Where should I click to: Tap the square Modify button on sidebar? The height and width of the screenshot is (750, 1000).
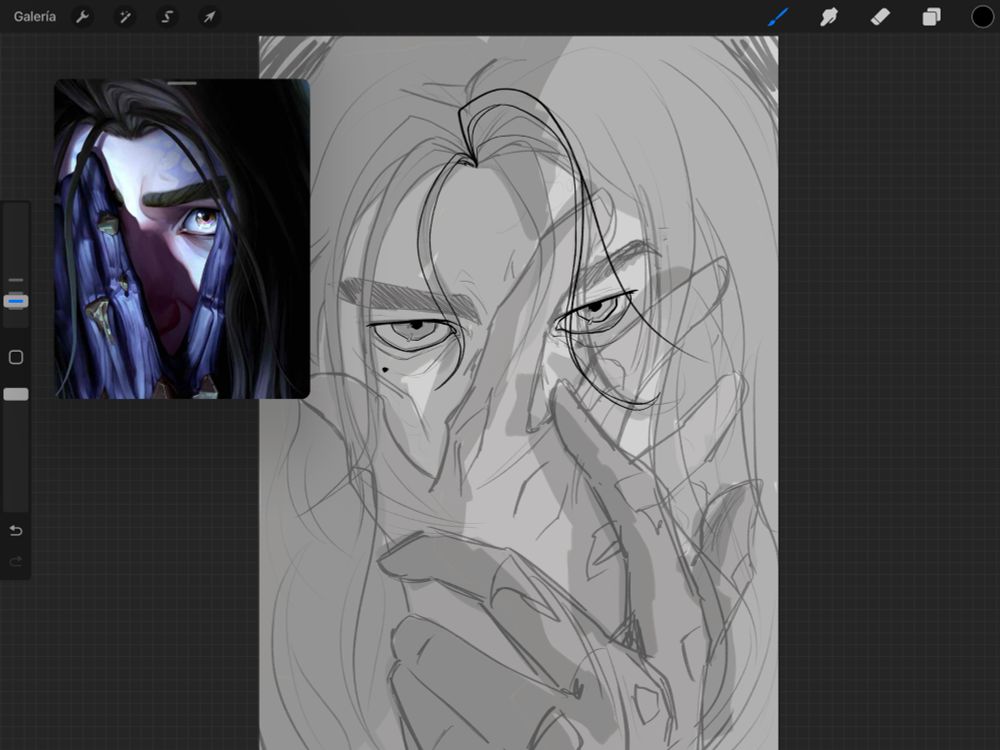point(16,357)
